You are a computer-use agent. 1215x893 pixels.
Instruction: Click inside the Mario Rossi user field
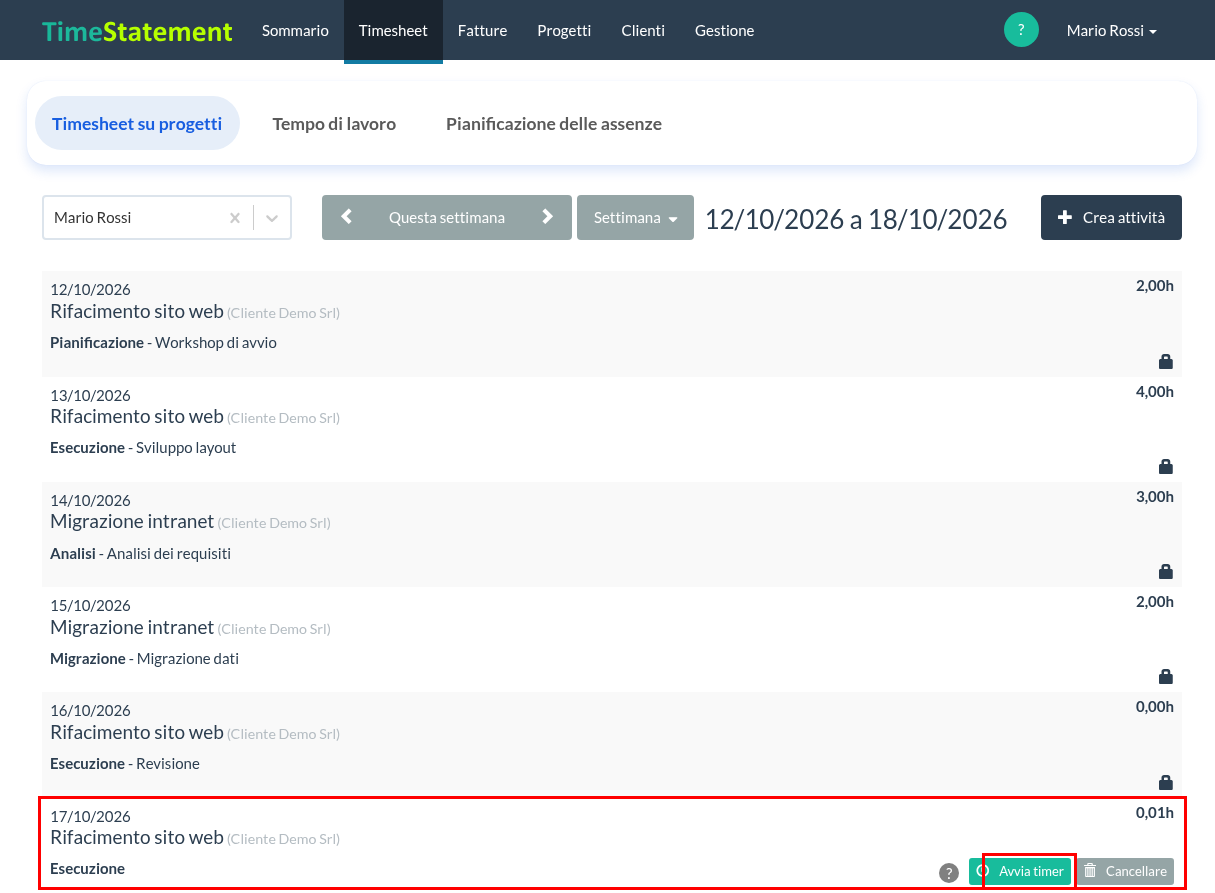click(167, 217)
